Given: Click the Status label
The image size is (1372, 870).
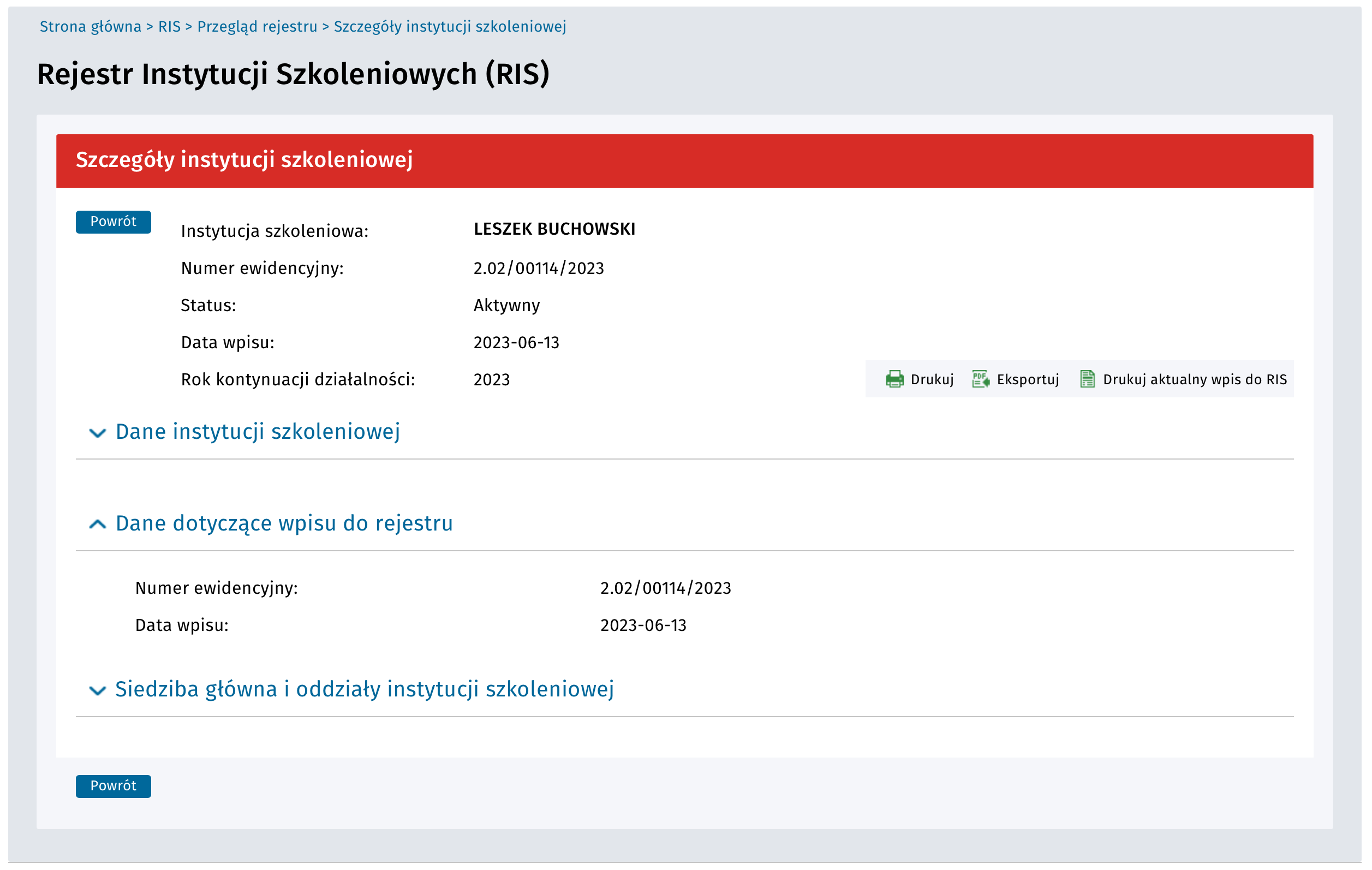Looking at the screenshot, I should tap(208, 306).
